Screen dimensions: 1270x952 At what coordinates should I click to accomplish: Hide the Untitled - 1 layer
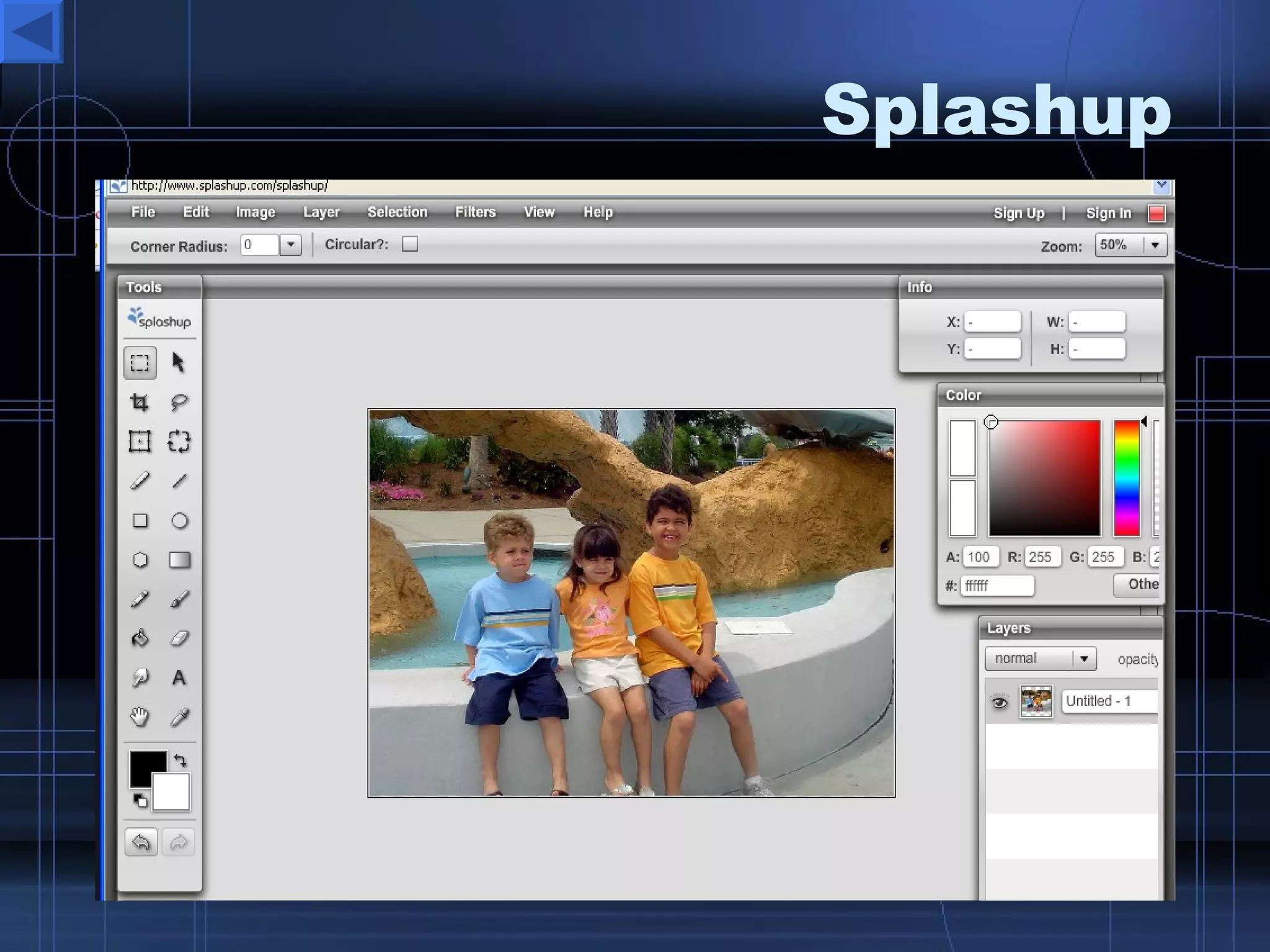coord(1000,702)
